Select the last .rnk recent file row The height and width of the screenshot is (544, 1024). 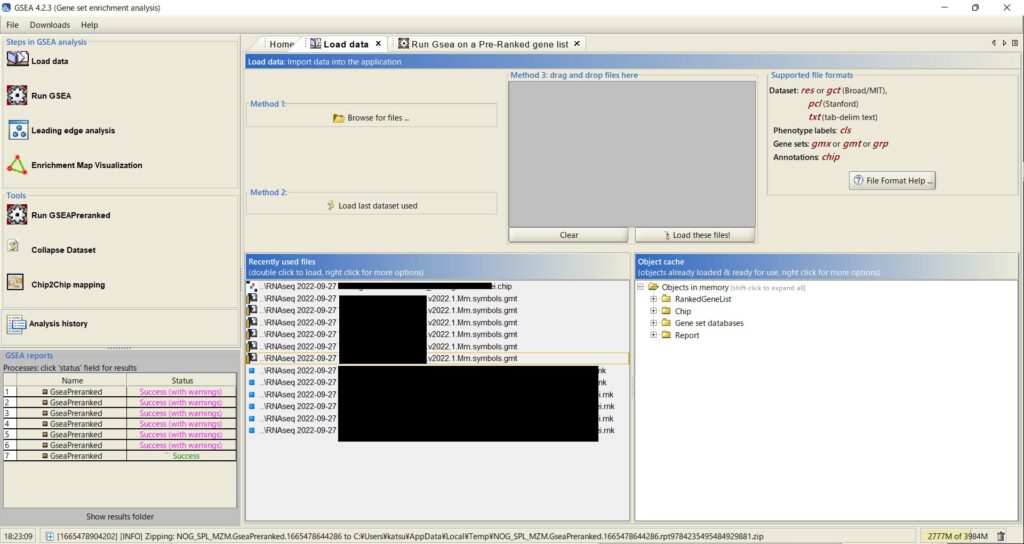point(437,430)
